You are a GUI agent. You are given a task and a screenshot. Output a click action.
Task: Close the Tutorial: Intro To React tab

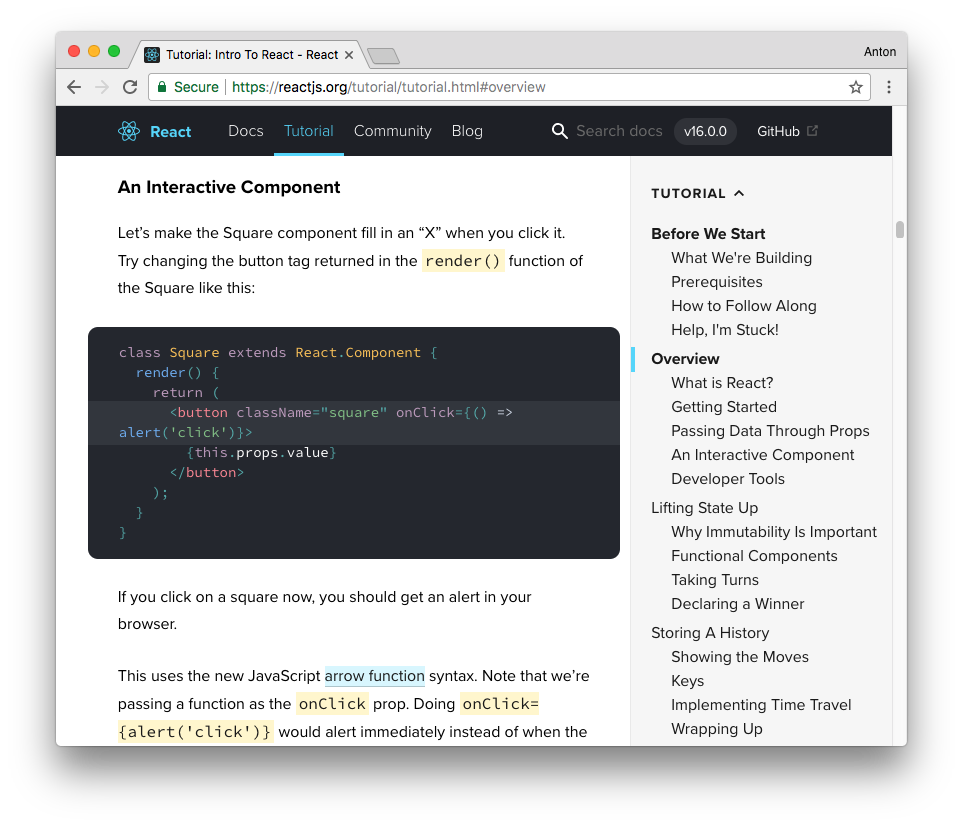[349, 55]
